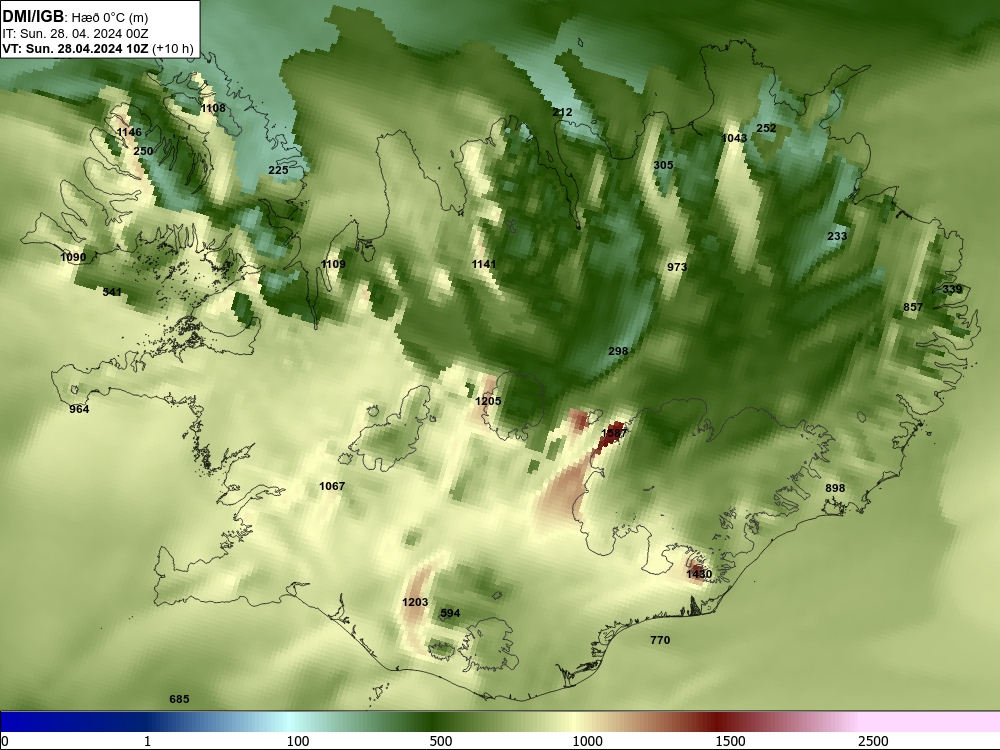Click the map value 685
1000x750 pixels.
click(x=179, y=700)
